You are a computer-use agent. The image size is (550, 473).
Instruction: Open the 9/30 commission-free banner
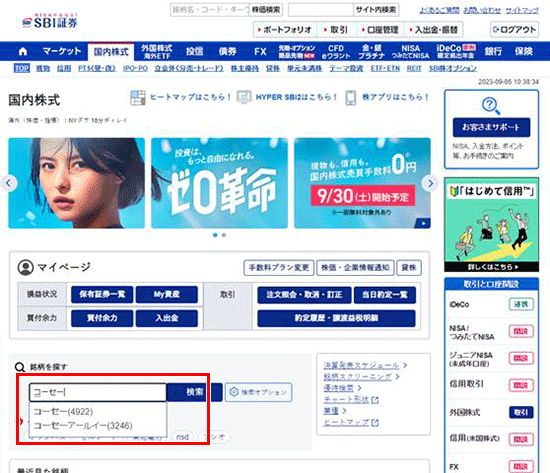[x=362, y=183]
